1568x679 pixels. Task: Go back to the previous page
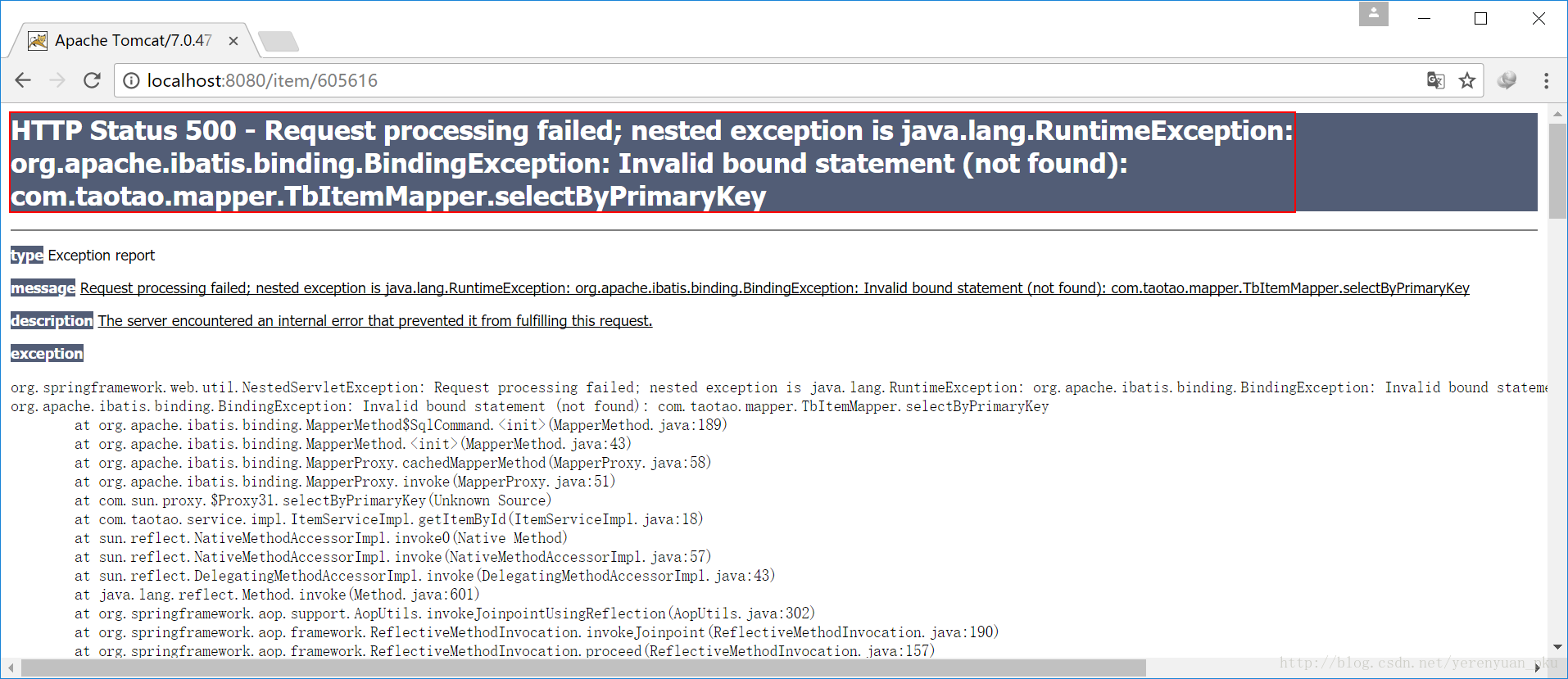pyautogui.click(x=23, y=80)
